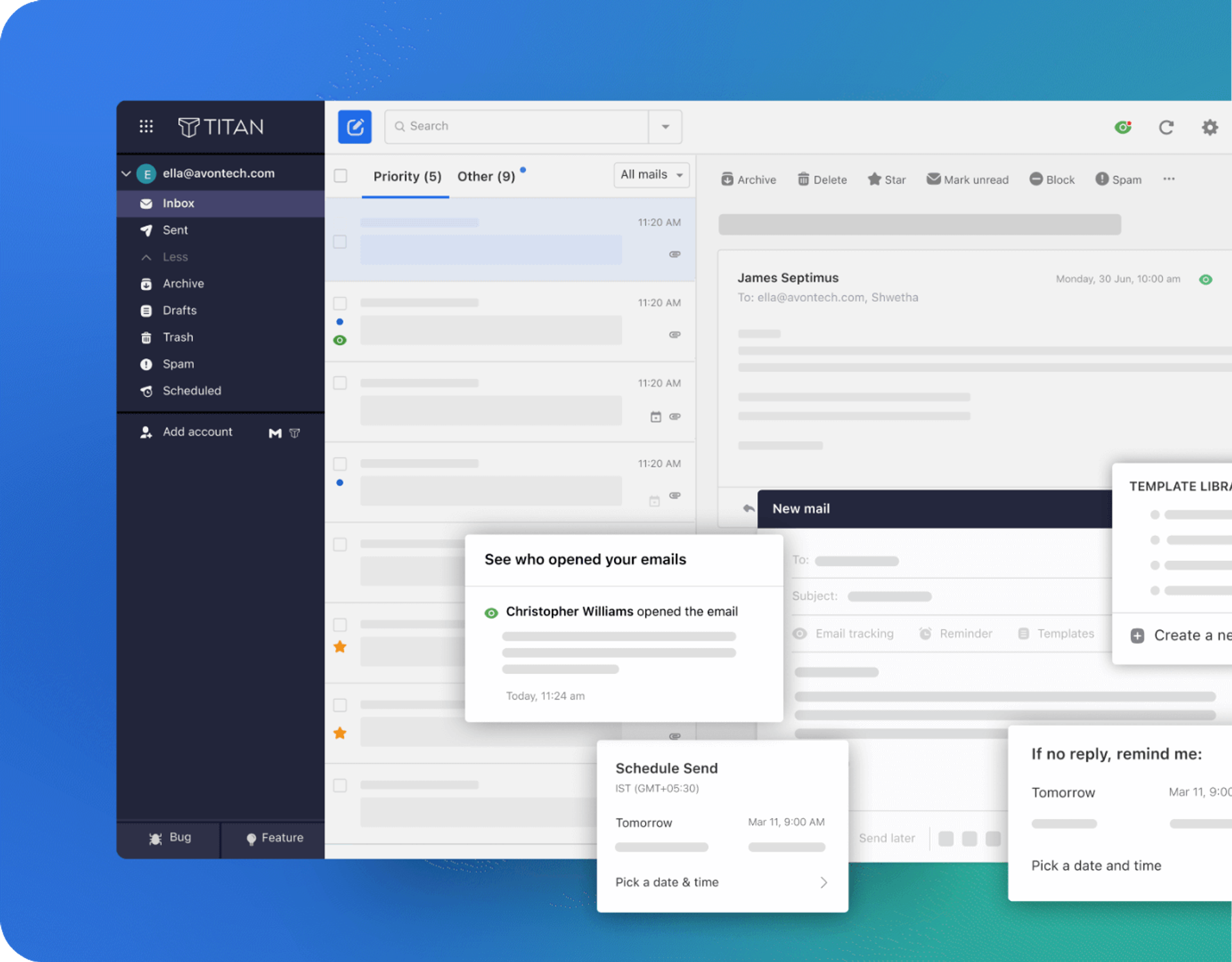This screenshot has width=1232, height=962.
Task: Expand Pick a date & time chevron
Action: pyautogui.click(x=824, y=882)
